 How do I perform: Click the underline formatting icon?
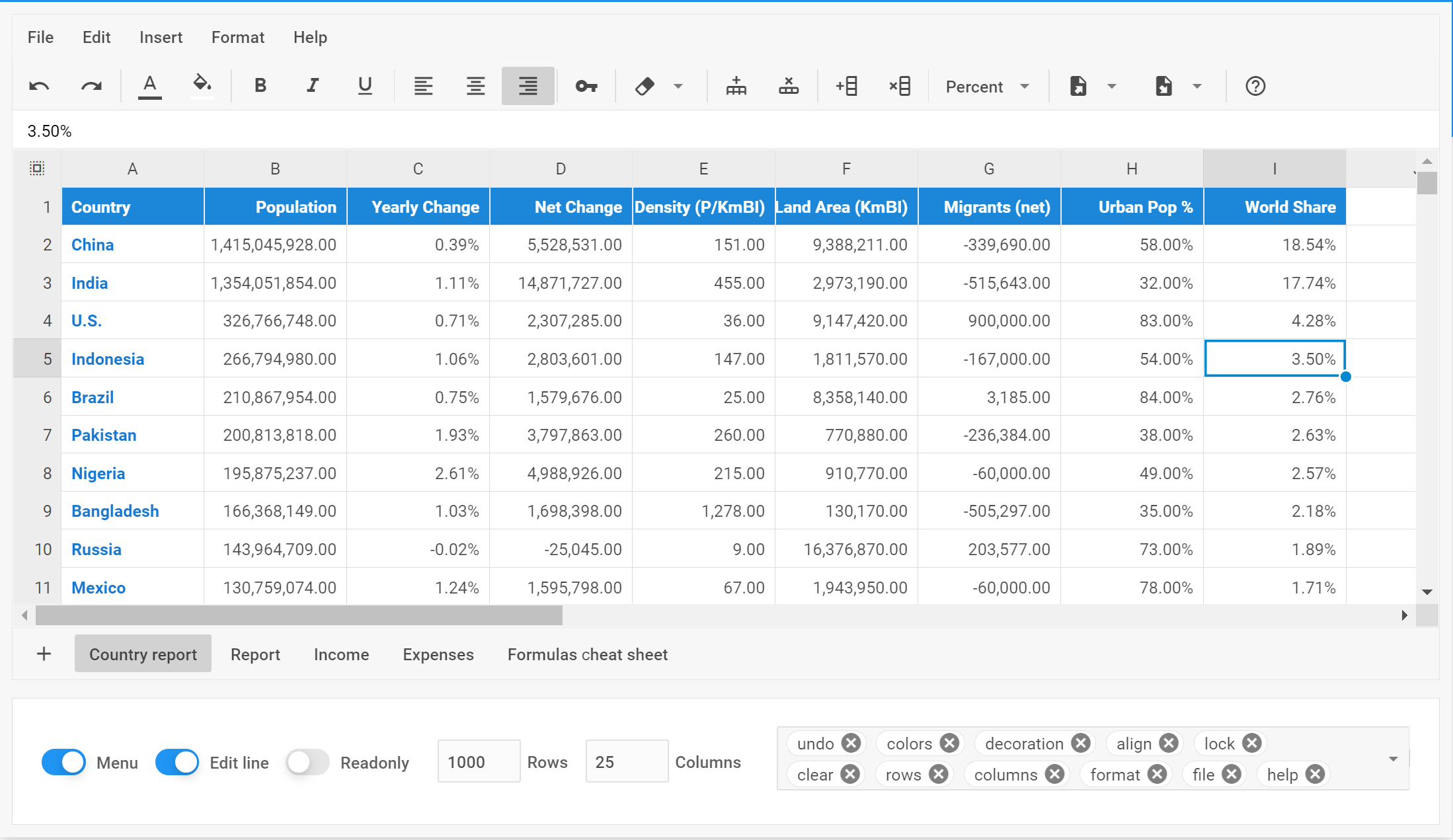365,85
